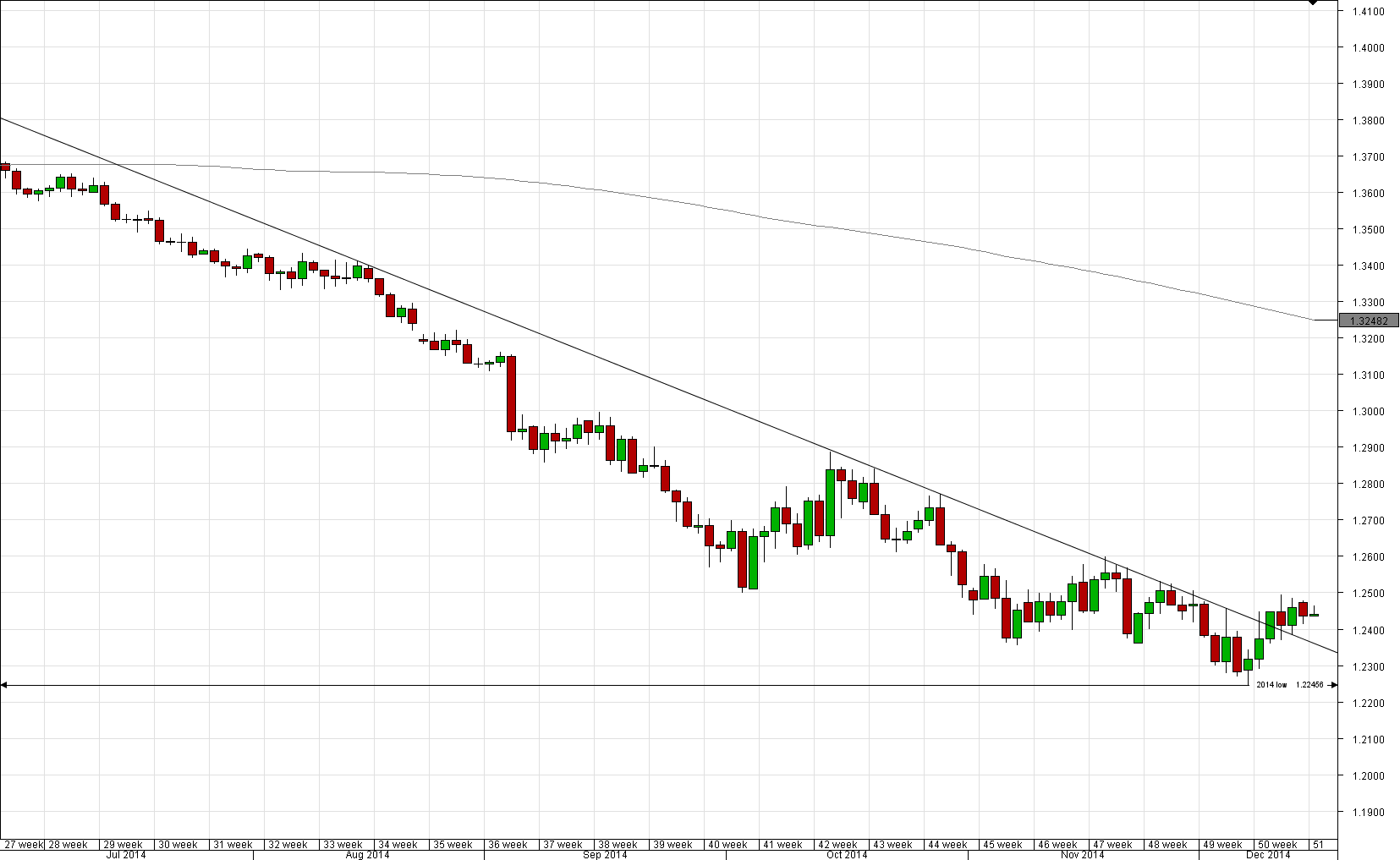
Task: Select '36 week' on the time axis
Action: 508,844
